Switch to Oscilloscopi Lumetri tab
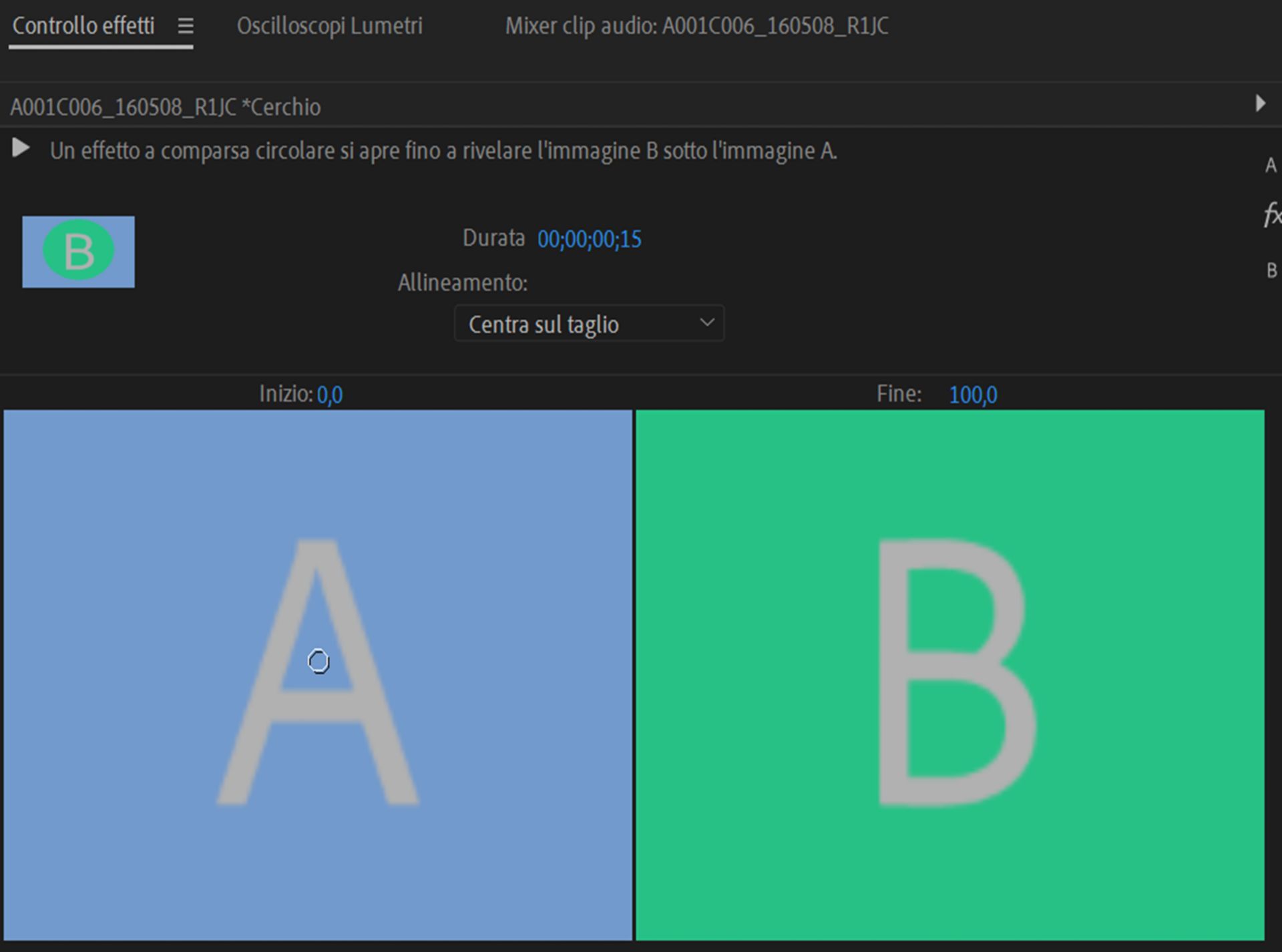The image size is (1282, 952). (329, 26)
